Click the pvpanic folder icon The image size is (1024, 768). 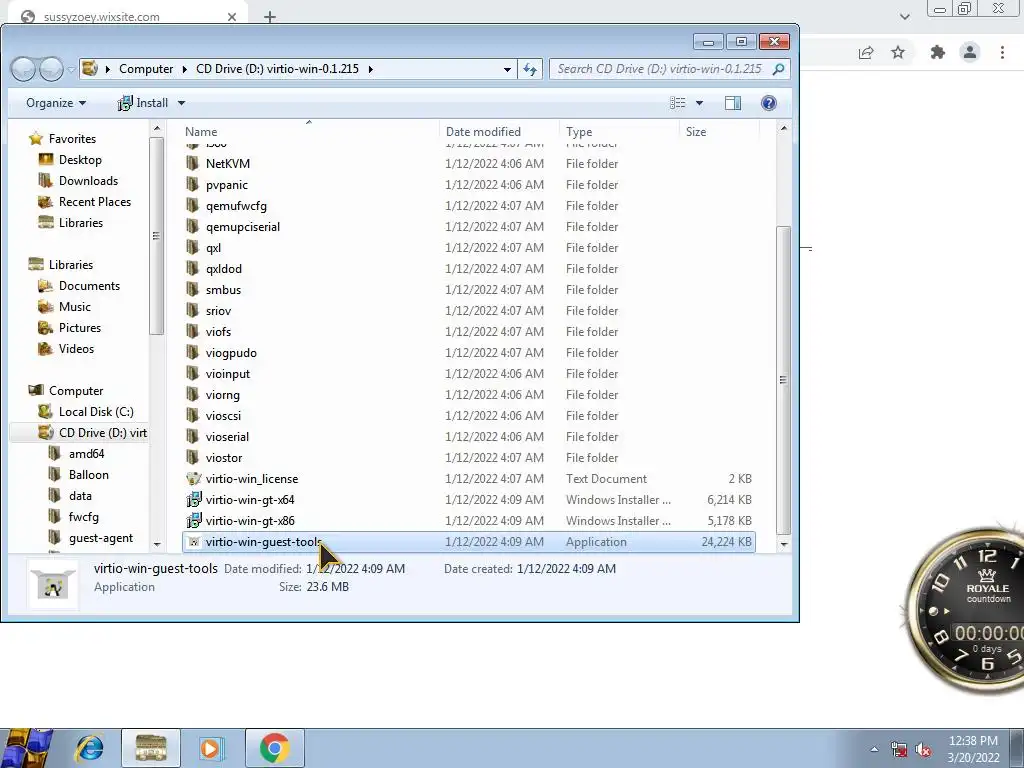[x=193, y=185]
